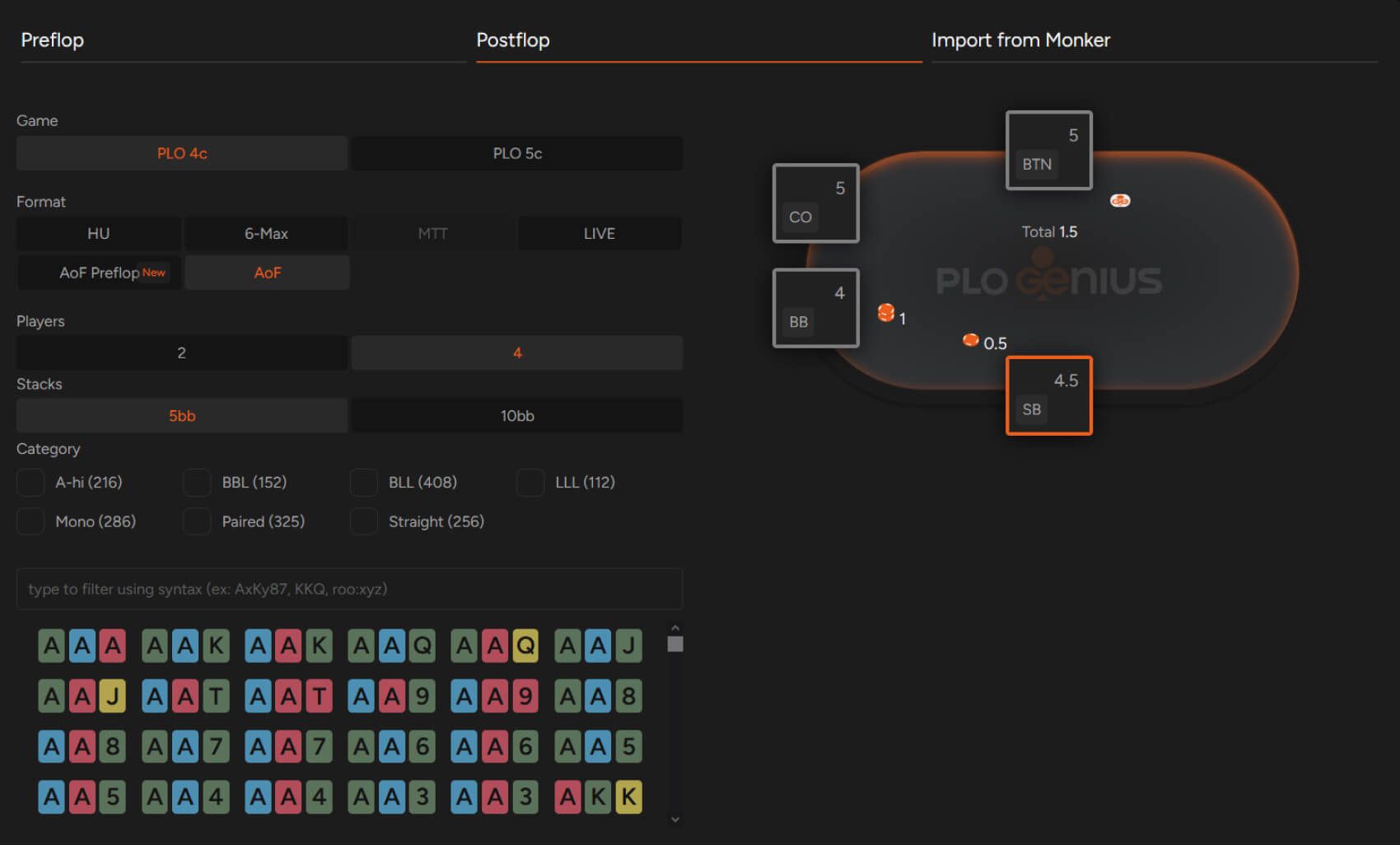Tick the Paired (325) checkbox
1400x845 pixels.
[197, 521]
